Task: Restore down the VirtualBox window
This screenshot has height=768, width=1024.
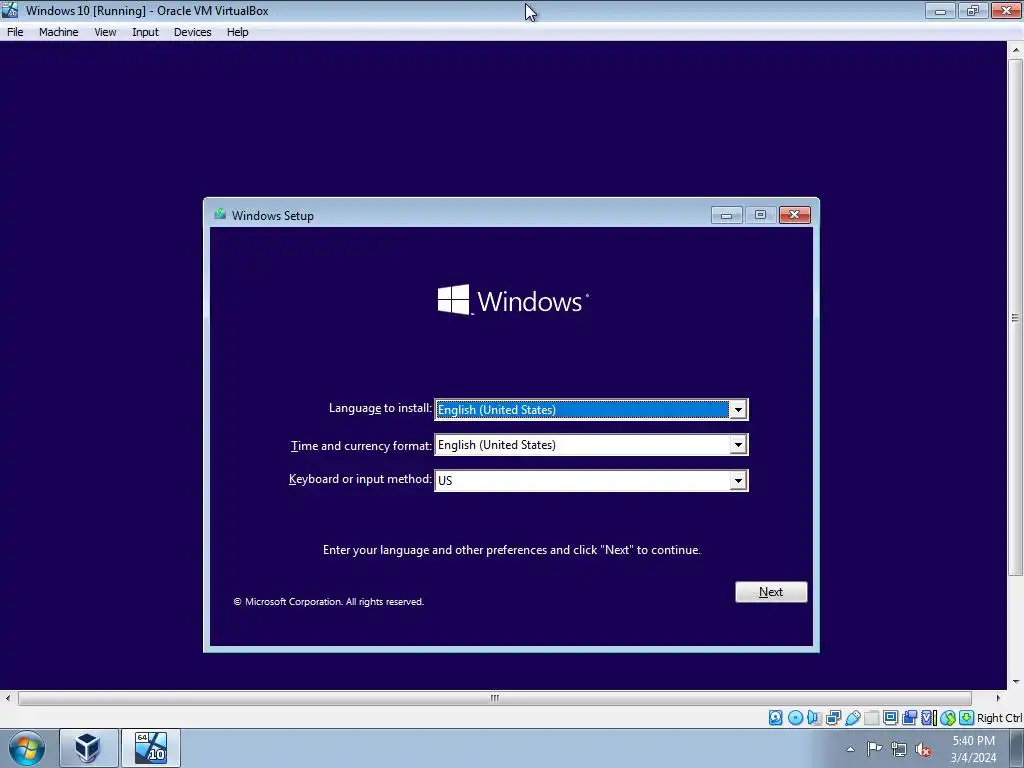Action: coord(972,10)
